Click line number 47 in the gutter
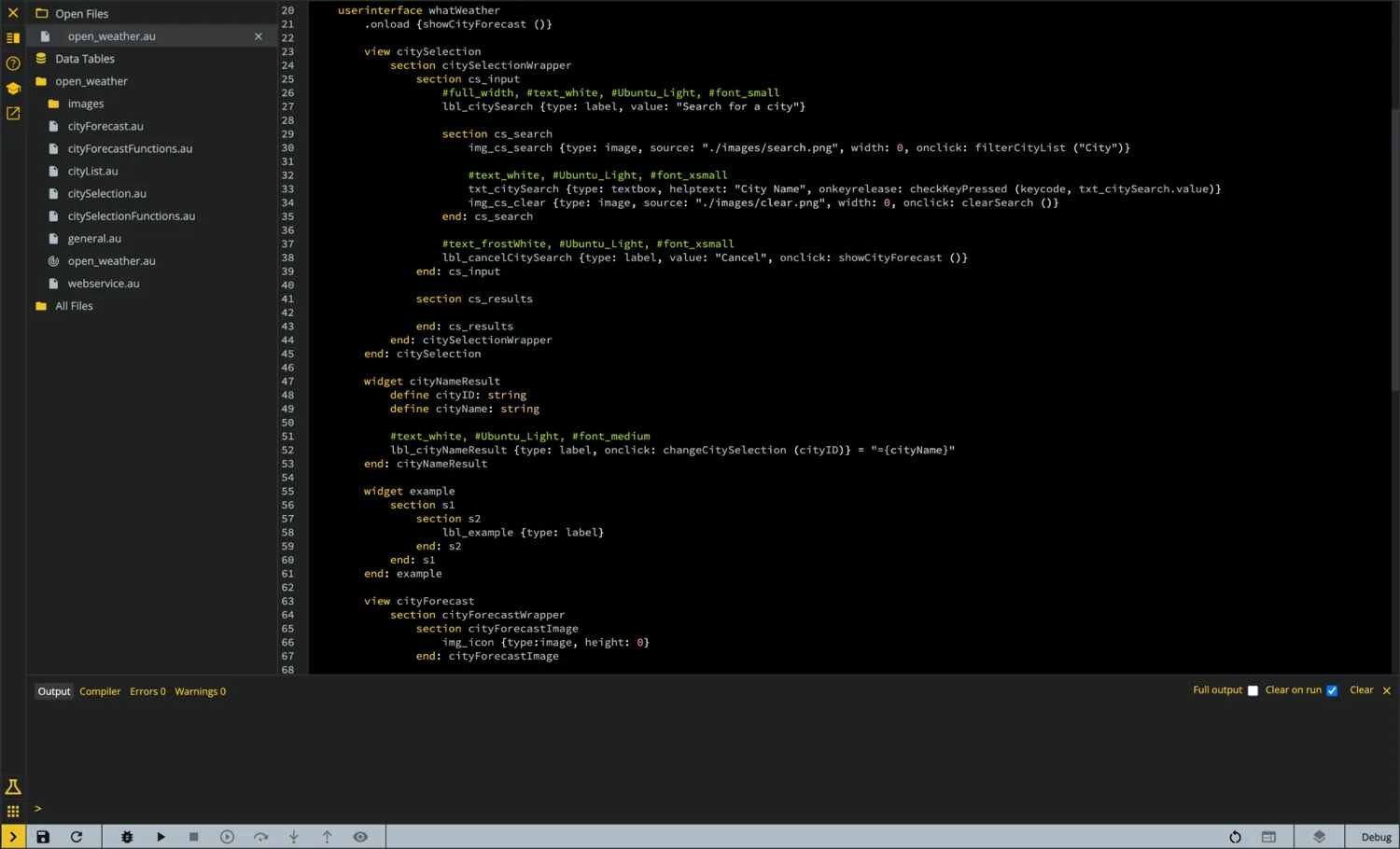This screenshot has height=849, width=1400. click(x=287, y=382)
